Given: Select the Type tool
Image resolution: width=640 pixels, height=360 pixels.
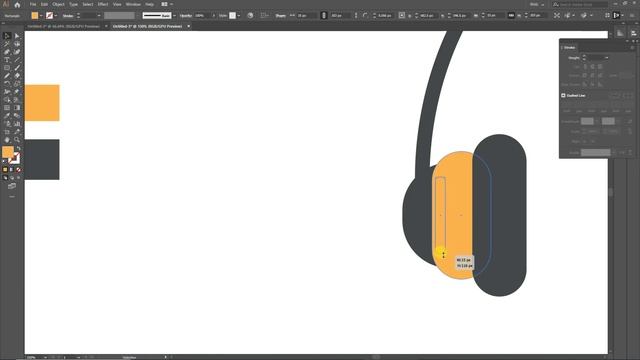Looking at the screenshot, I should coord(7,60).
